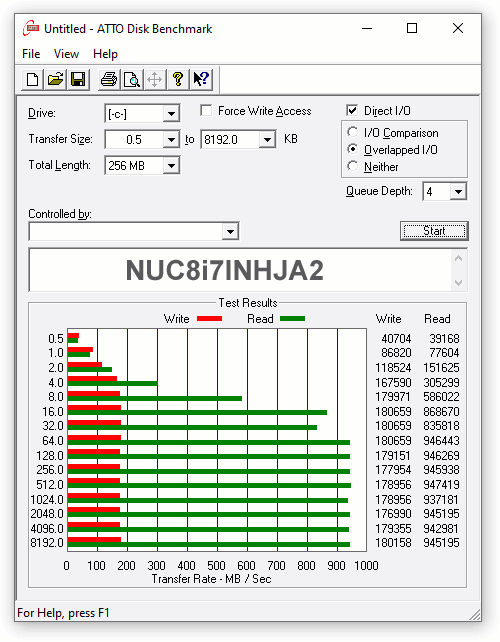Select the Neither radio option
This screenshot has height=642, width=500.
tap(352, 166)
